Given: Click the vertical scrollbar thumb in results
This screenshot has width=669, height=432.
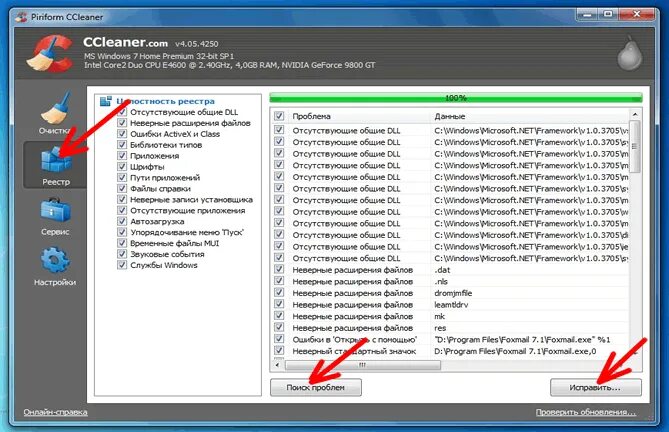Looking at the screenshot, I should (635, 147).
